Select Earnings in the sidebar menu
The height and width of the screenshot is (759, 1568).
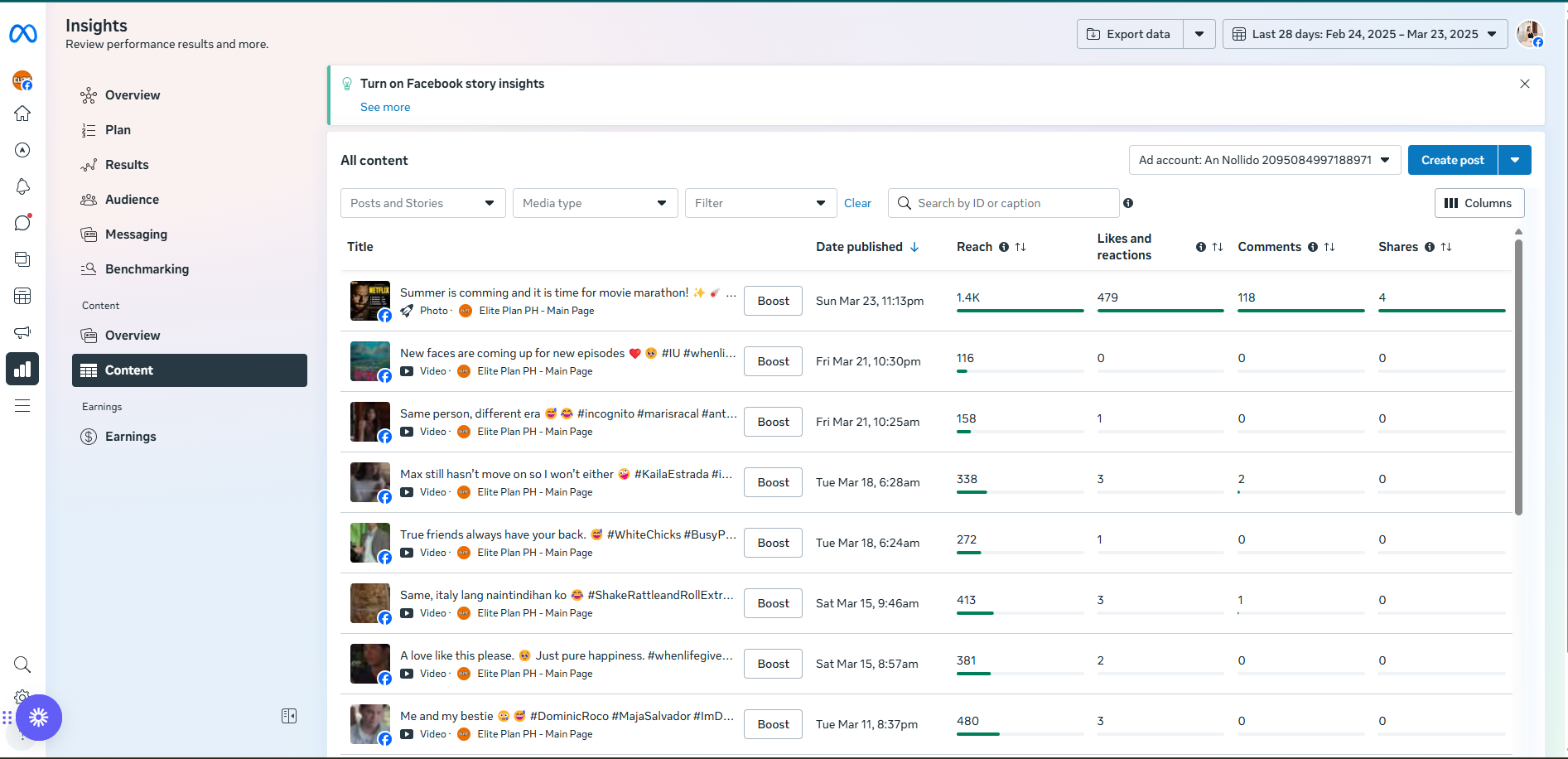point(130,437)
